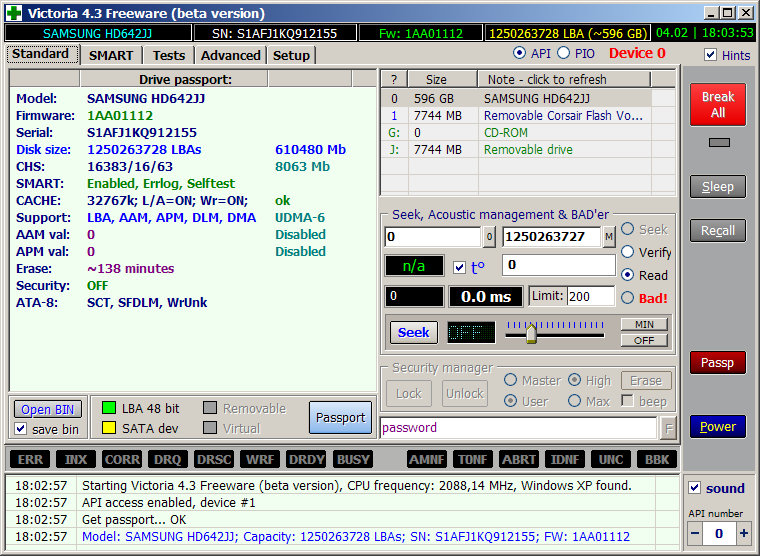Increase API number with plus button
The height and width of the screenshot is (556, 760).
coord(744,534)
